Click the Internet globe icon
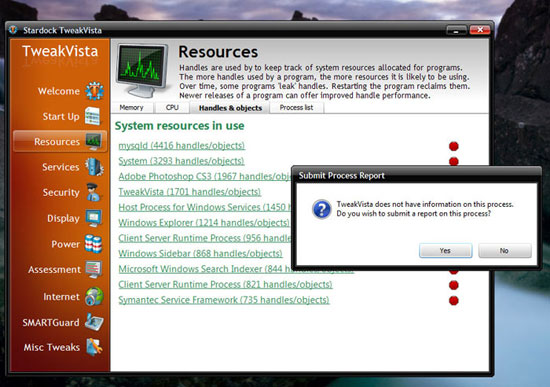Image resolution: width=550 pixels, height=387 pixels. 94,296
